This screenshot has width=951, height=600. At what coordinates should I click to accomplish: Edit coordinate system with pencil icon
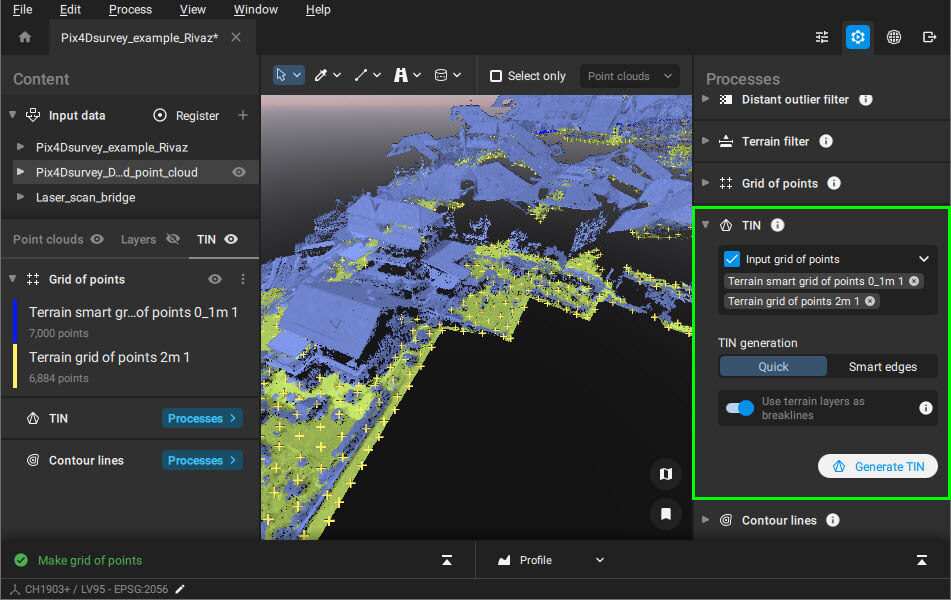tap(180, 589)
